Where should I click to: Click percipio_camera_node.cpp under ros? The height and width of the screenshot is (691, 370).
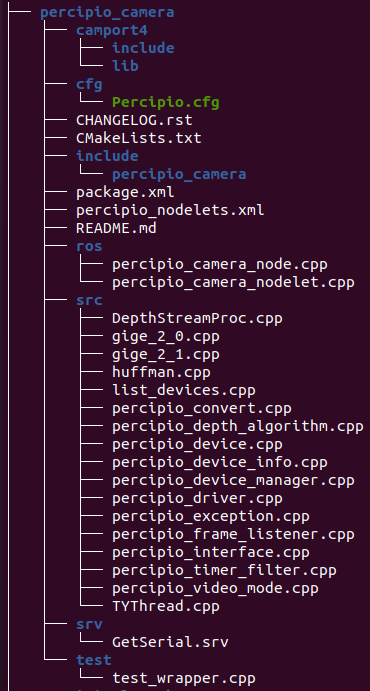point(219,265)
